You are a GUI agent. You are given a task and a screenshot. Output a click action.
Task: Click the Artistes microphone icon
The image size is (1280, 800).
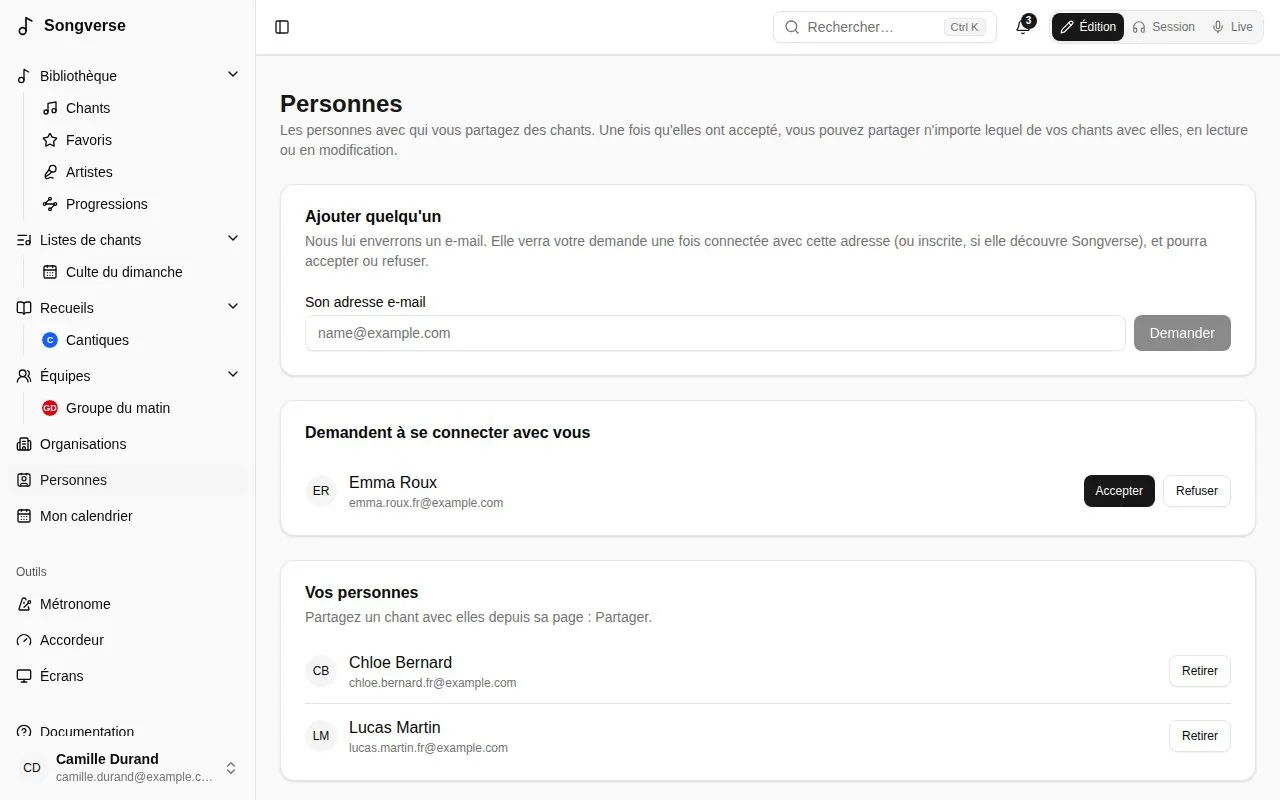(x=50, y=172)
